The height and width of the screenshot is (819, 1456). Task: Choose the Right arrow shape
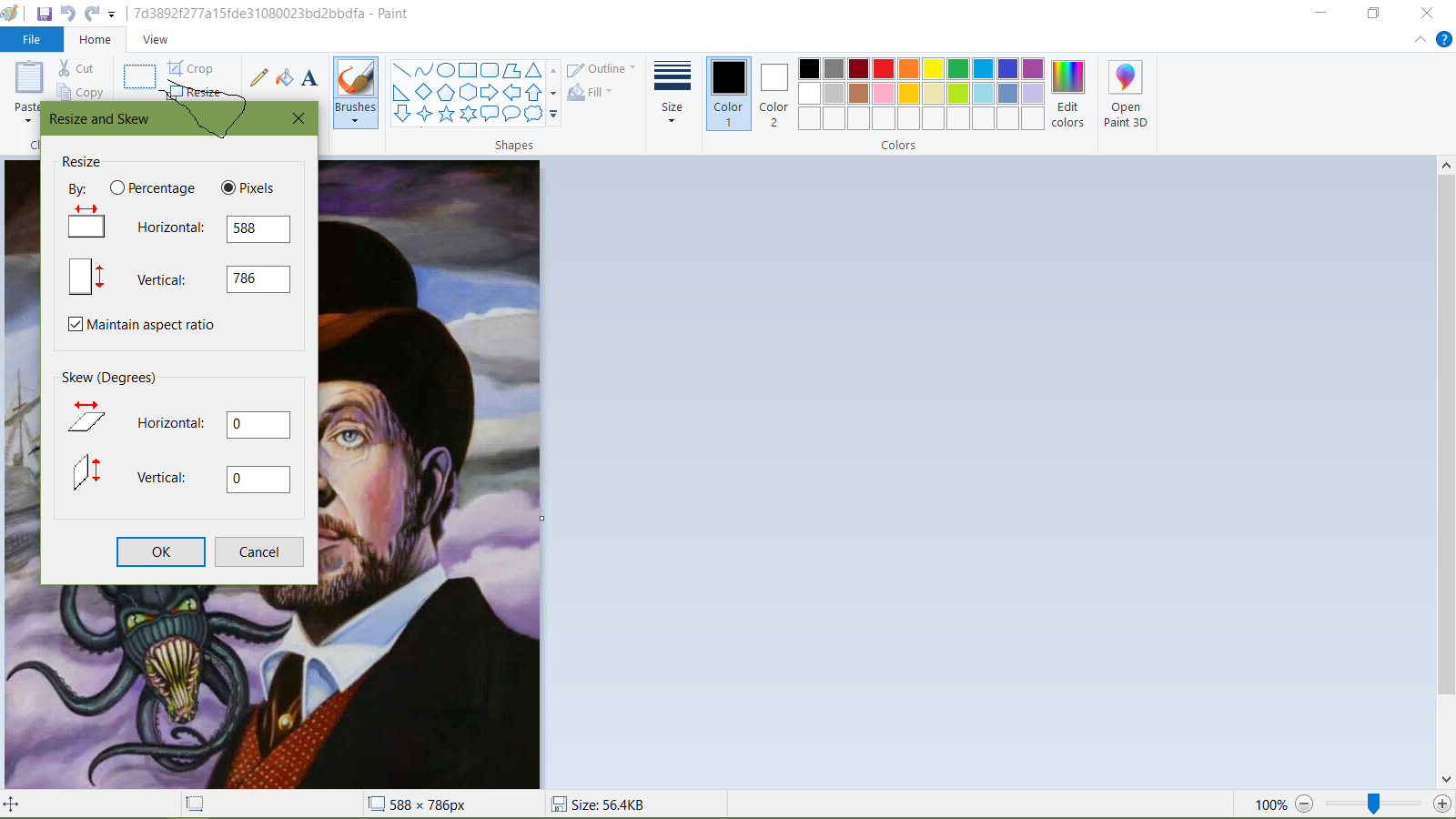[x=490, y=92]
